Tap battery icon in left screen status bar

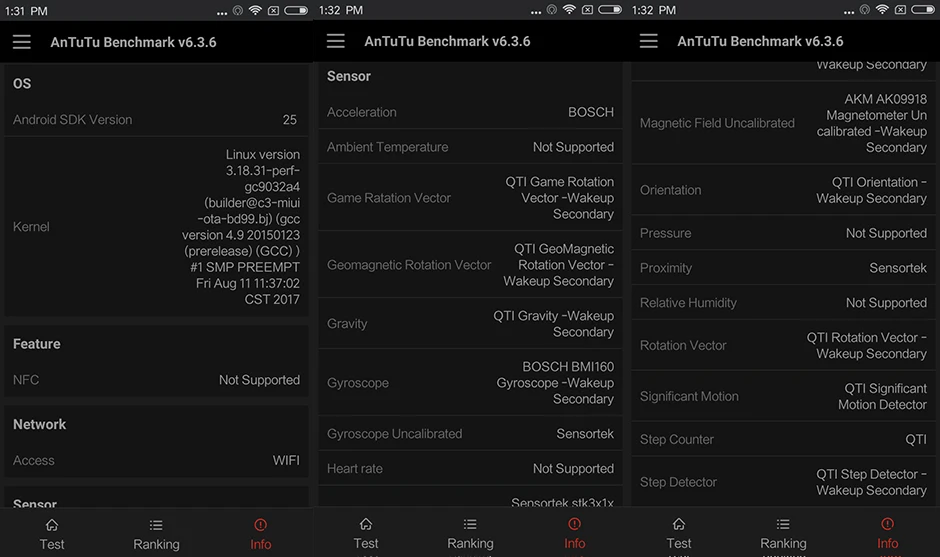pyautogui.click(x=296, y=10)
